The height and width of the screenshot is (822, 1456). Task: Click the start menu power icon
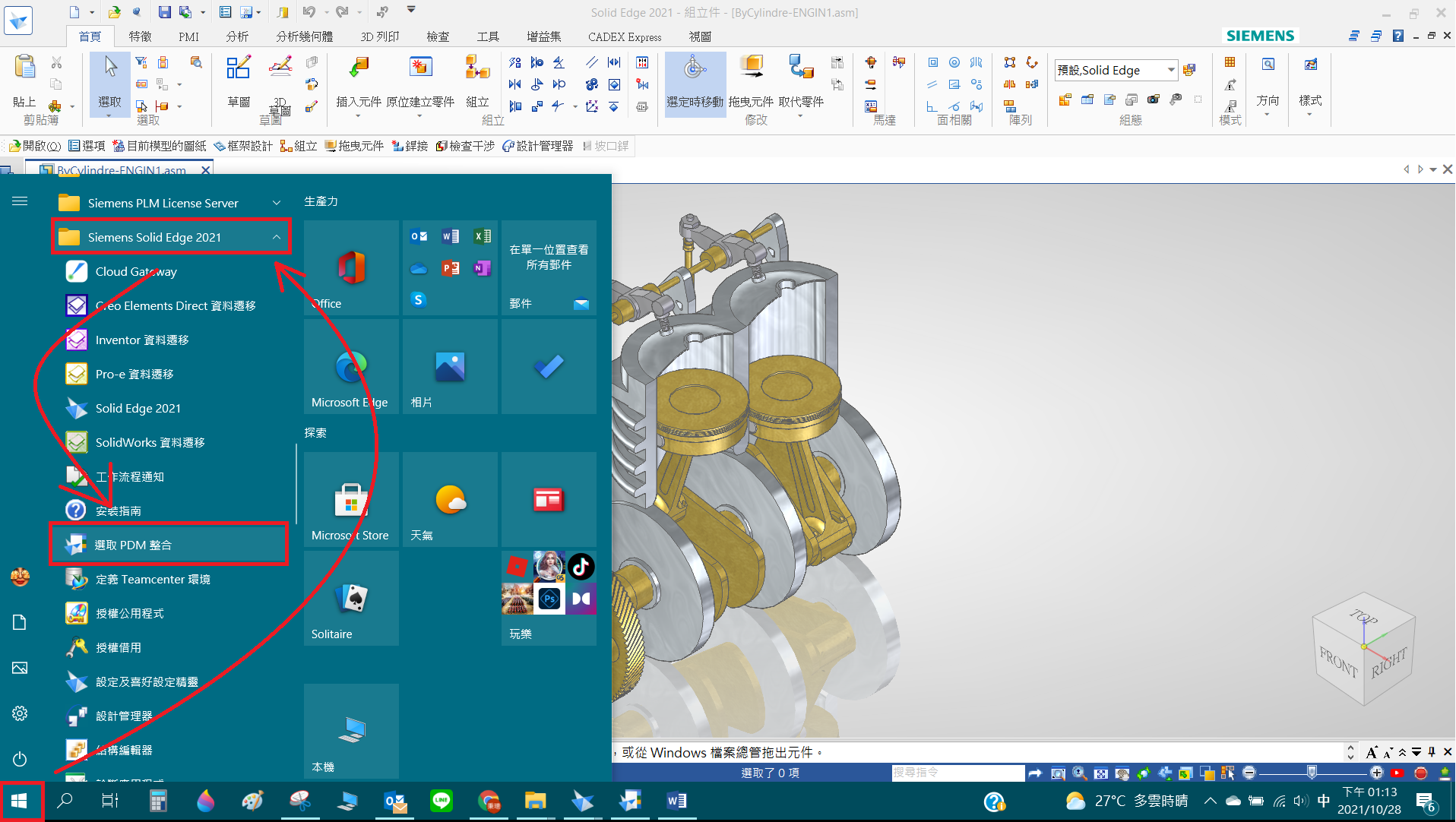(x=20, y=759)
